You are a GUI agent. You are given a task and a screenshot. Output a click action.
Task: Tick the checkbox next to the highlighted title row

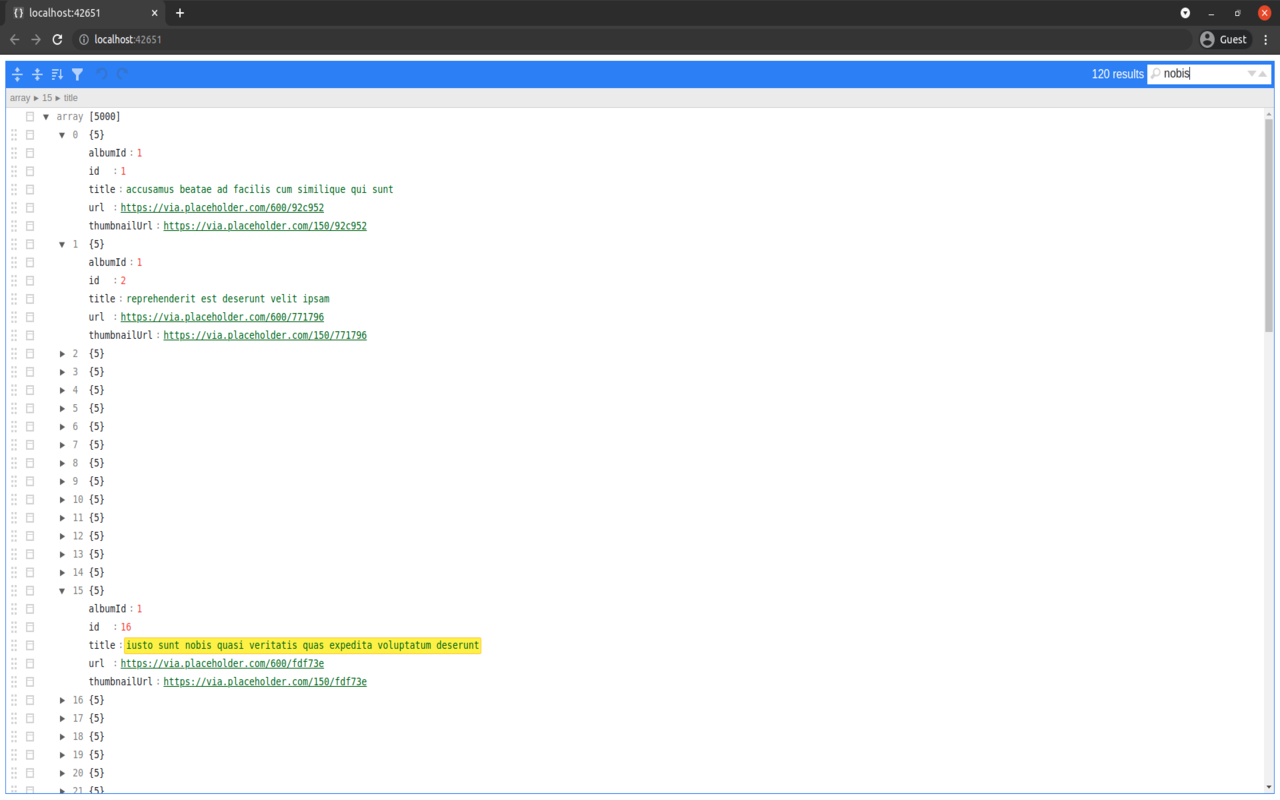point(29,645)
